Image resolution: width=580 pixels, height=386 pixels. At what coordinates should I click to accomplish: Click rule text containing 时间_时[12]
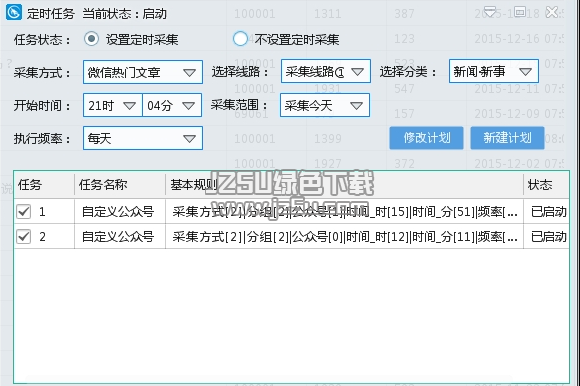345,237
